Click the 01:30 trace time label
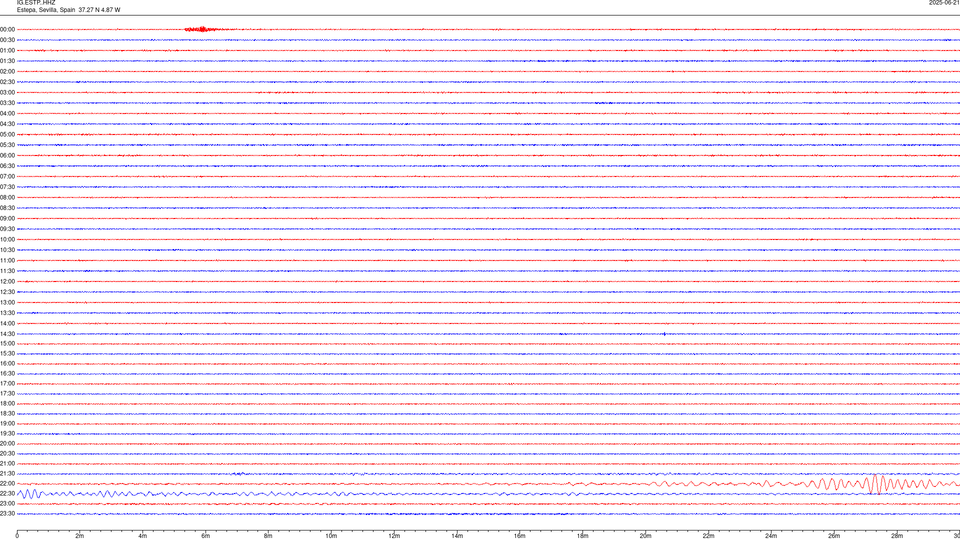960x540 pixels. [x=7, y=61]
